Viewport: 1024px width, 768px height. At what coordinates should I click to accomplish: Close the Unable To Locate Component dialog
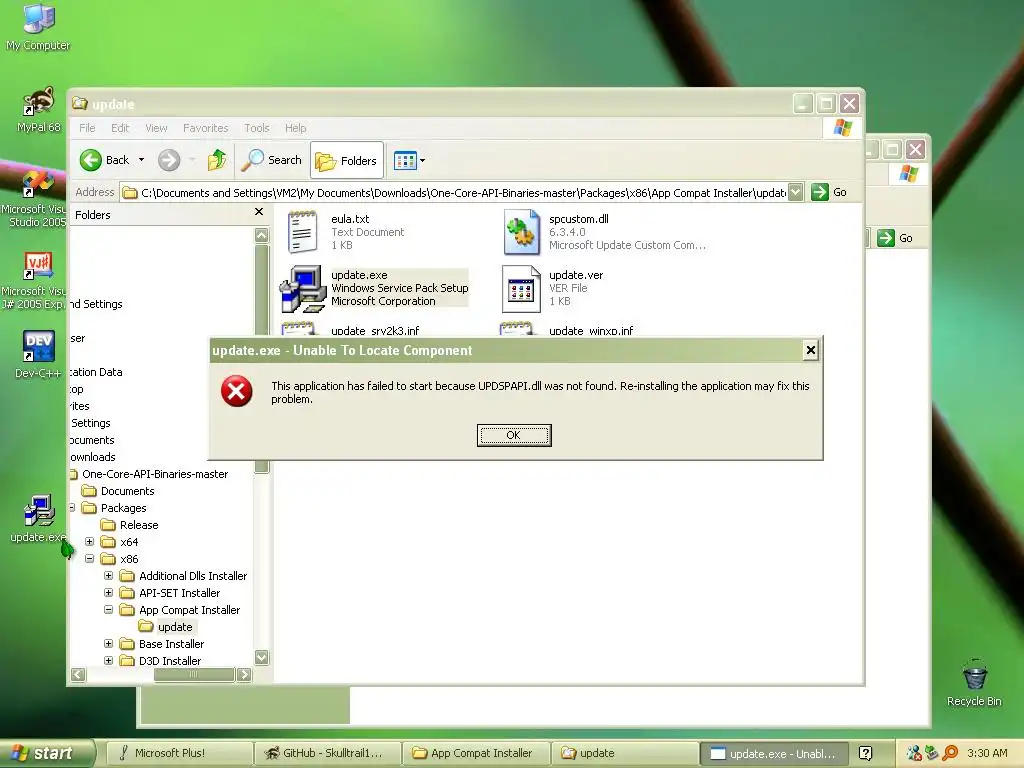(810, 351)
